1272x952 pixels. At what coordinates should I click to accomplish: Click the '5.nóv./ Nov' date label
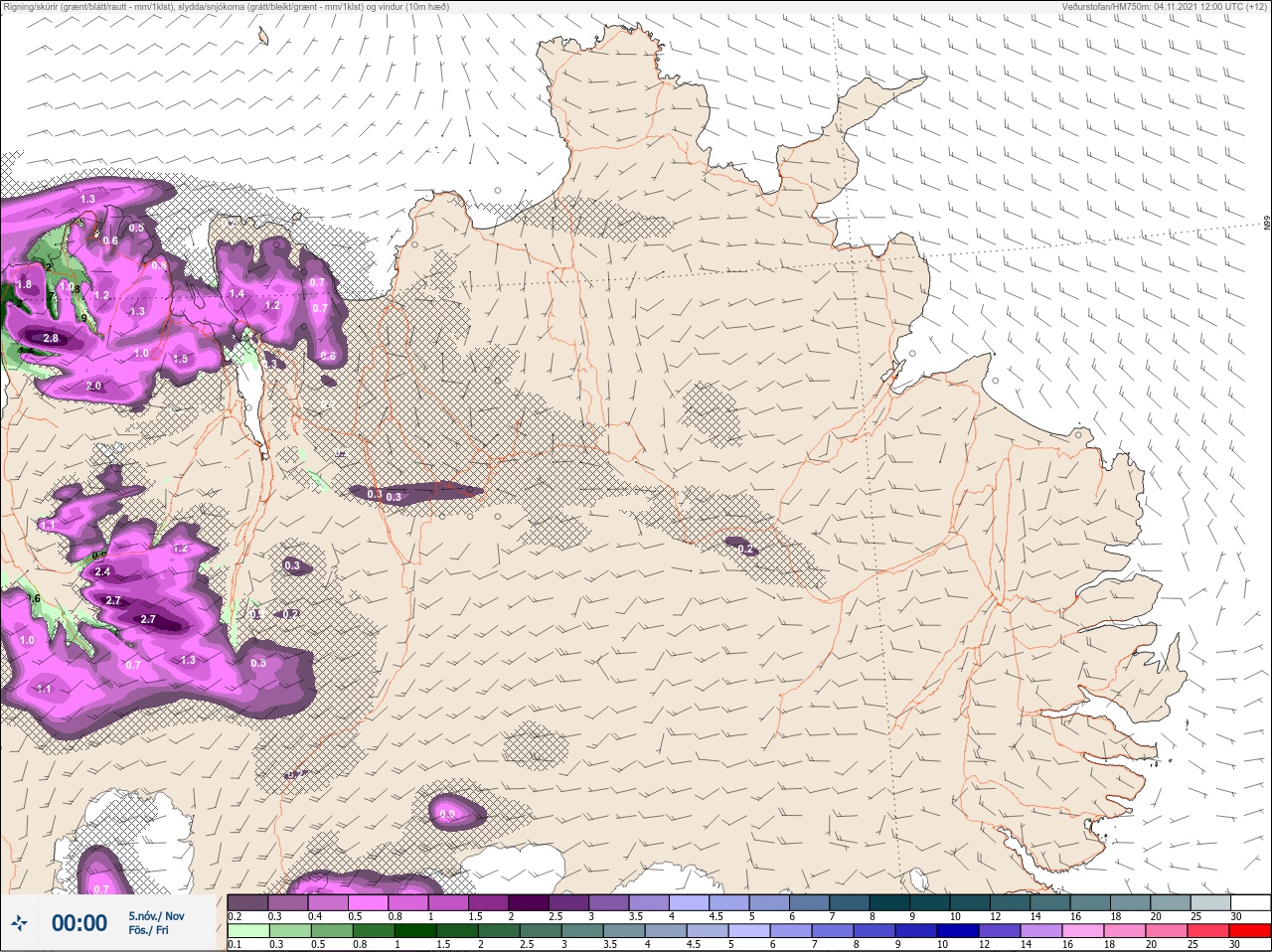coord(156,916)
